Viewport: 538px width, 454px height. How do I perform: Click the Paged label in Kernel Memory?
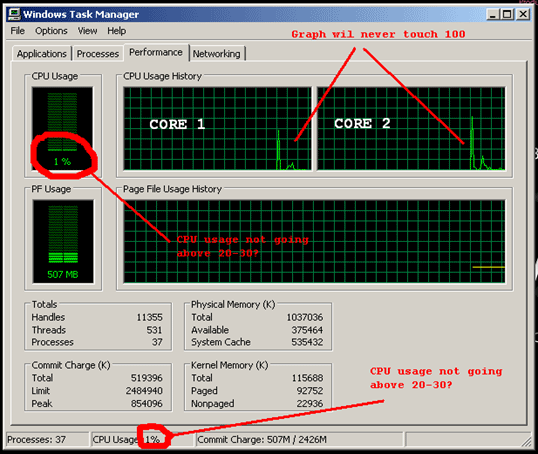point(204,391)
